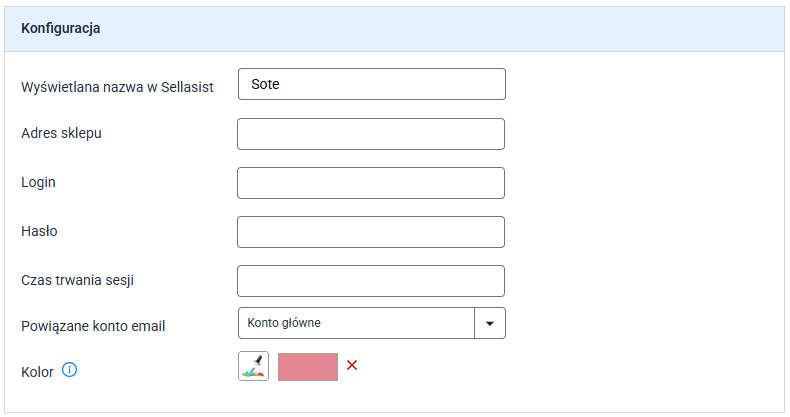
Task: Focus the Login text field
Action: coord(370,183)
